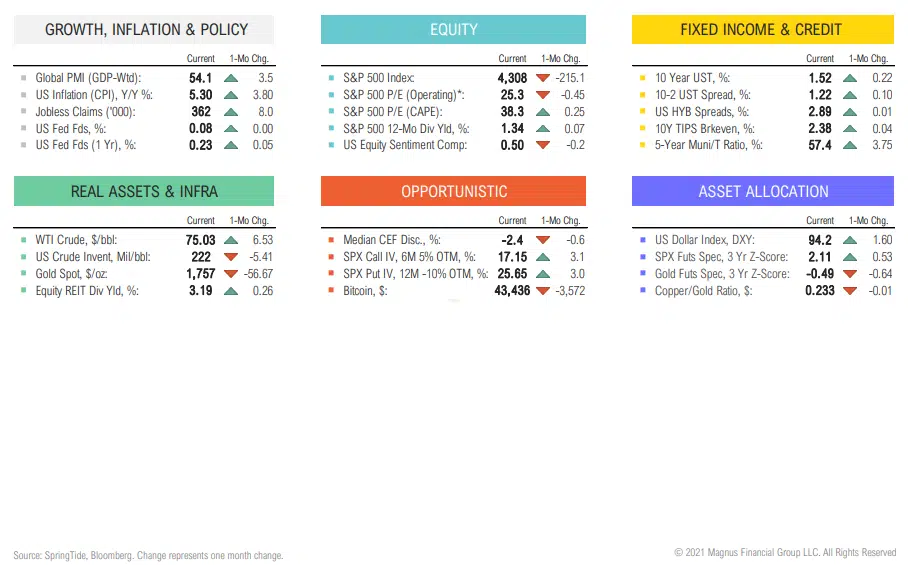Select the Opportunistic section header
The image size is (908, 565).
453,191
